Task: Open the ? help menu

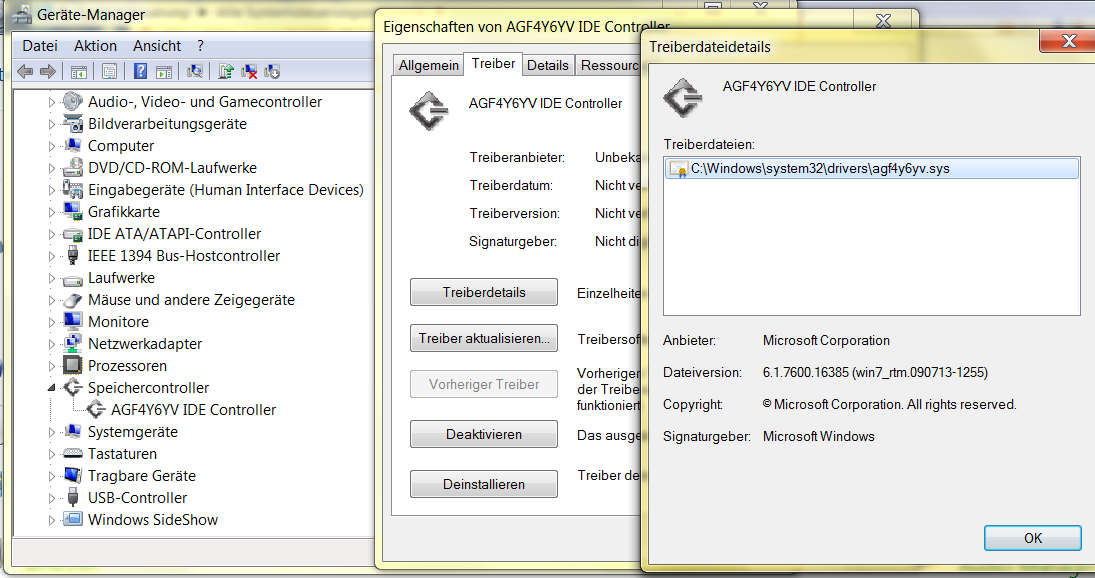Action: click(x=200, y=46)
